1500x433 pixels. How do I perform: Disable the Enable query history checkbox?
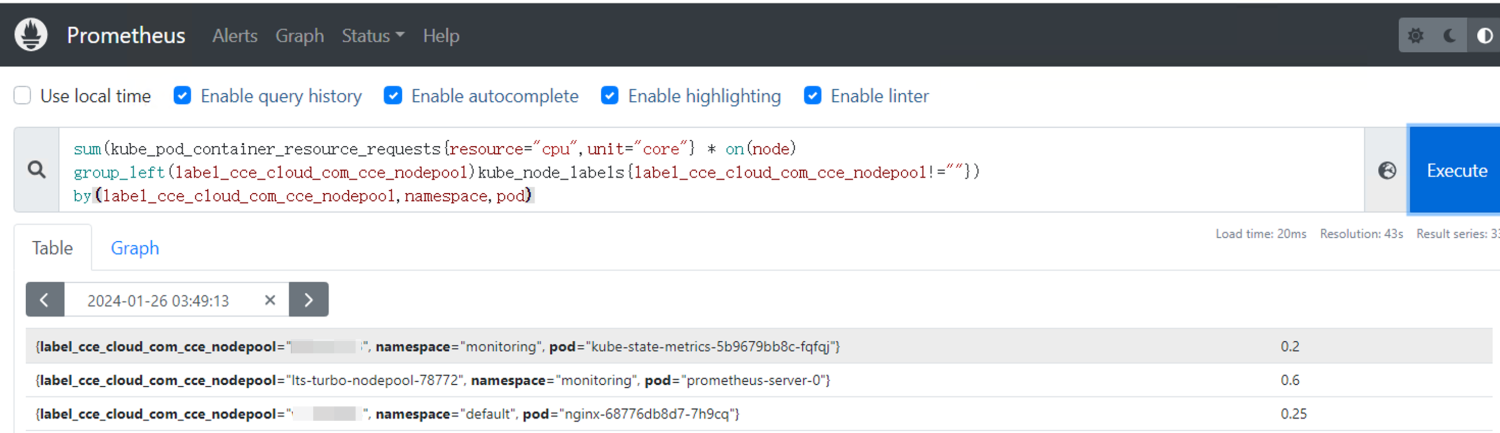click(182, 96)
